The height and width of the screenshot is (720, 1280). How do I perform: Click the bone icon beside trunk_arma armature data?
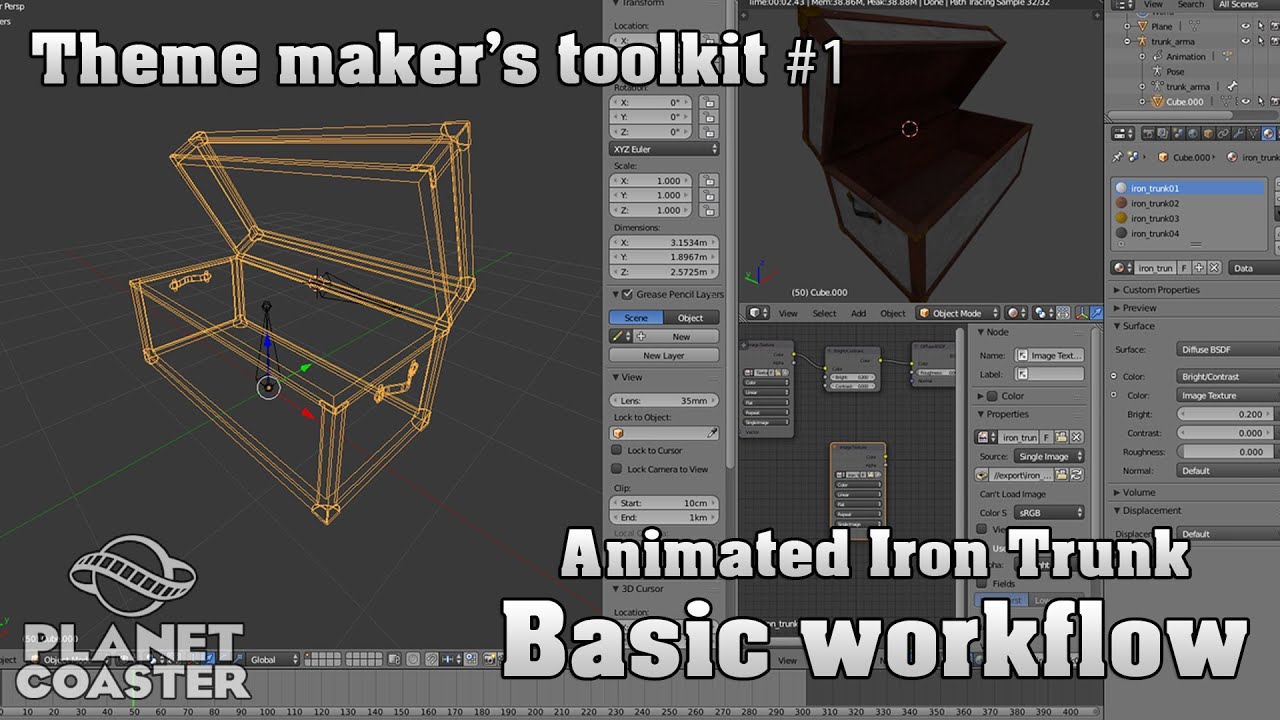pyautogui.click(x=1232, y=86)
